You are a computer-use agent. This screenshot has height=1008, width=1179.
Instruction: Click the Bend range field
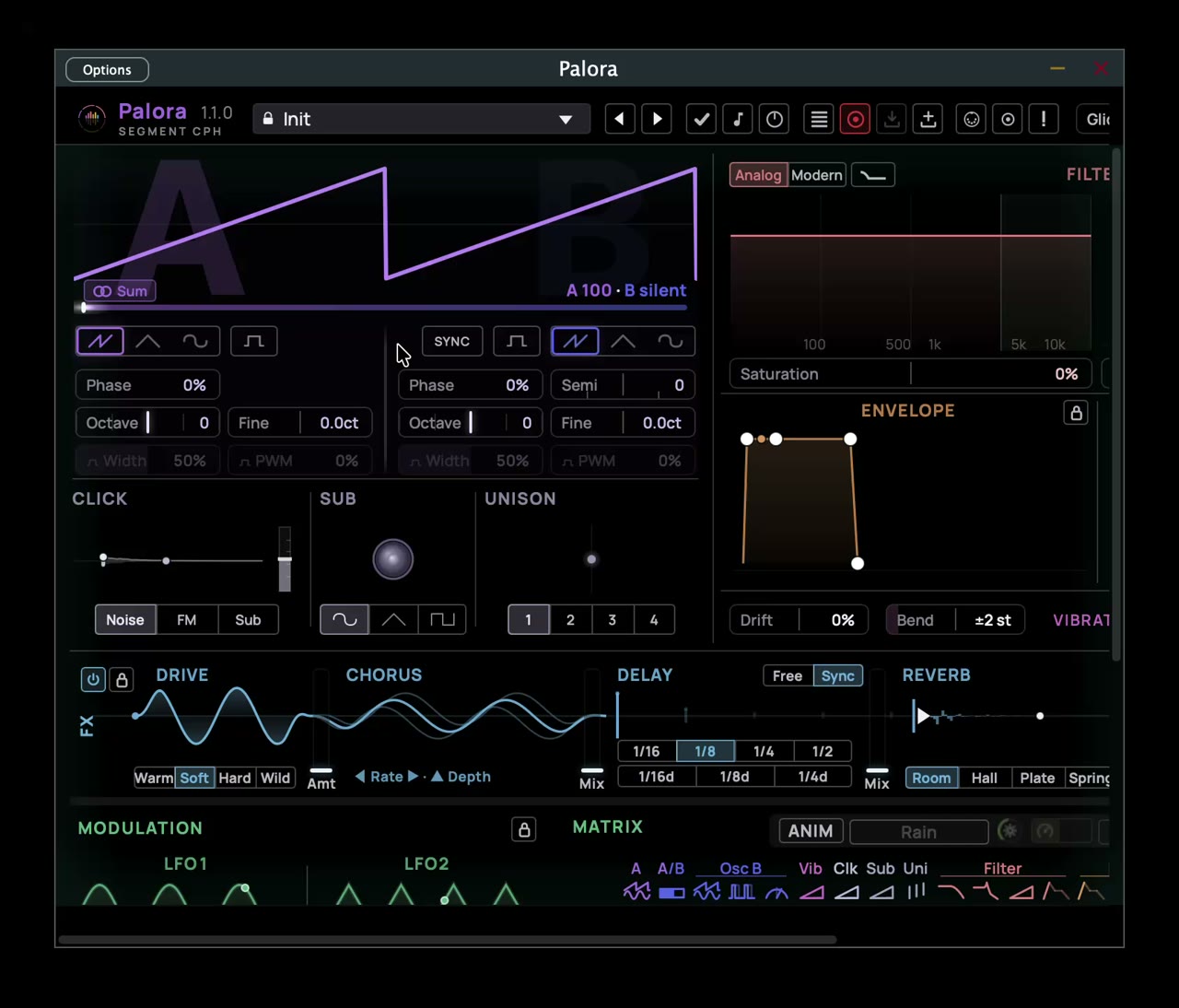(x=955, y=620)
